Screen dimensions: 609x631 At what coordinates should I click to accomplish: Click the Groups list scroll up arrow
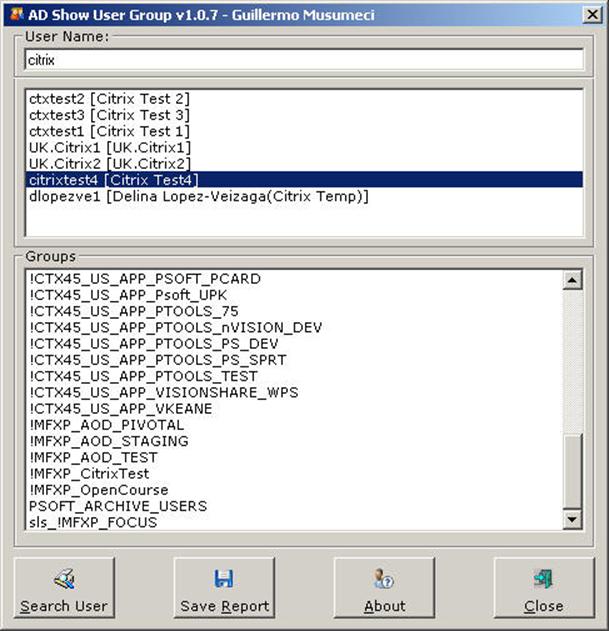coord(572,280)
